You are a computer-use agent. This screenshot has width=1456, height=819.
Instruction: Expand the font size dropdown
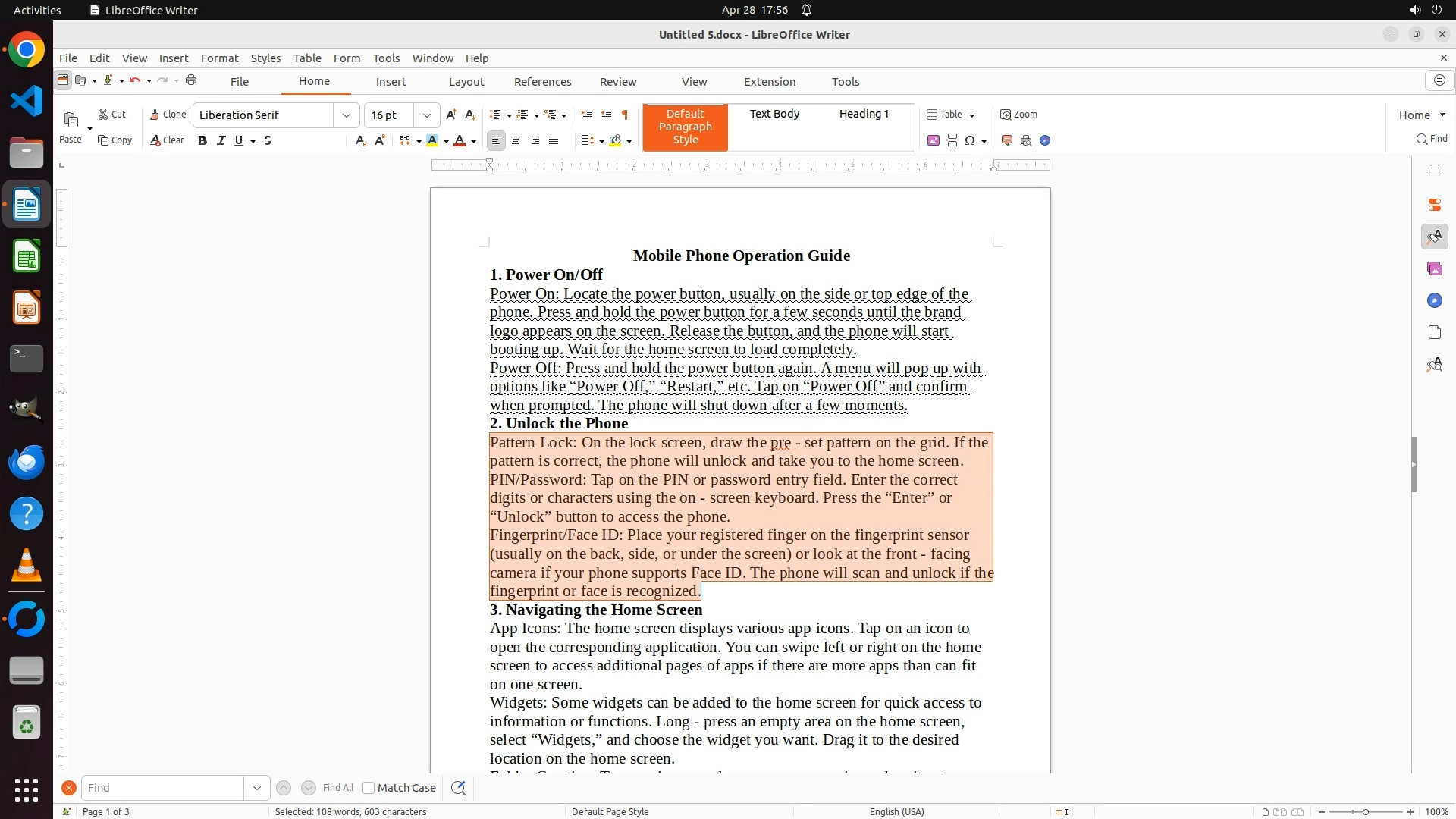(x=427, y=115)
